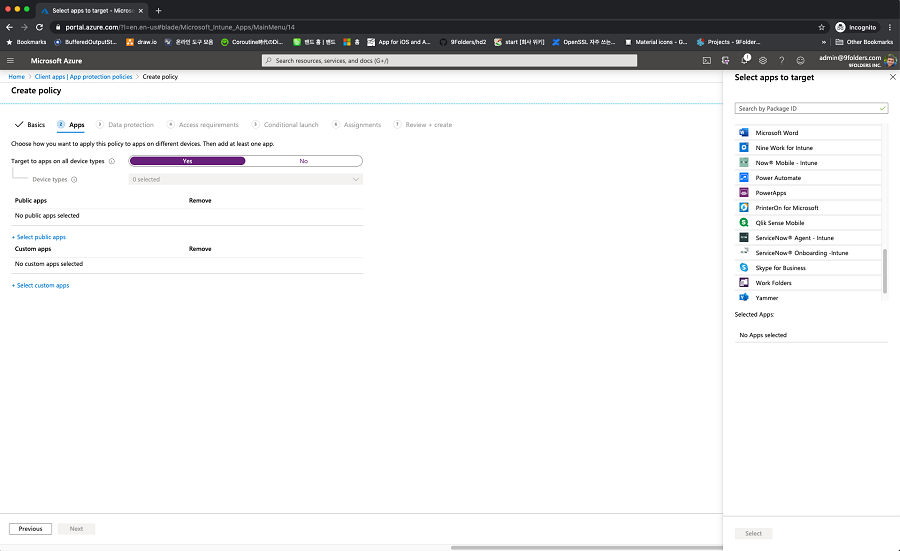Select the PrinterOn for Microsoft icon
This screenshot has width=900, height=551.
tap(744, 208)
